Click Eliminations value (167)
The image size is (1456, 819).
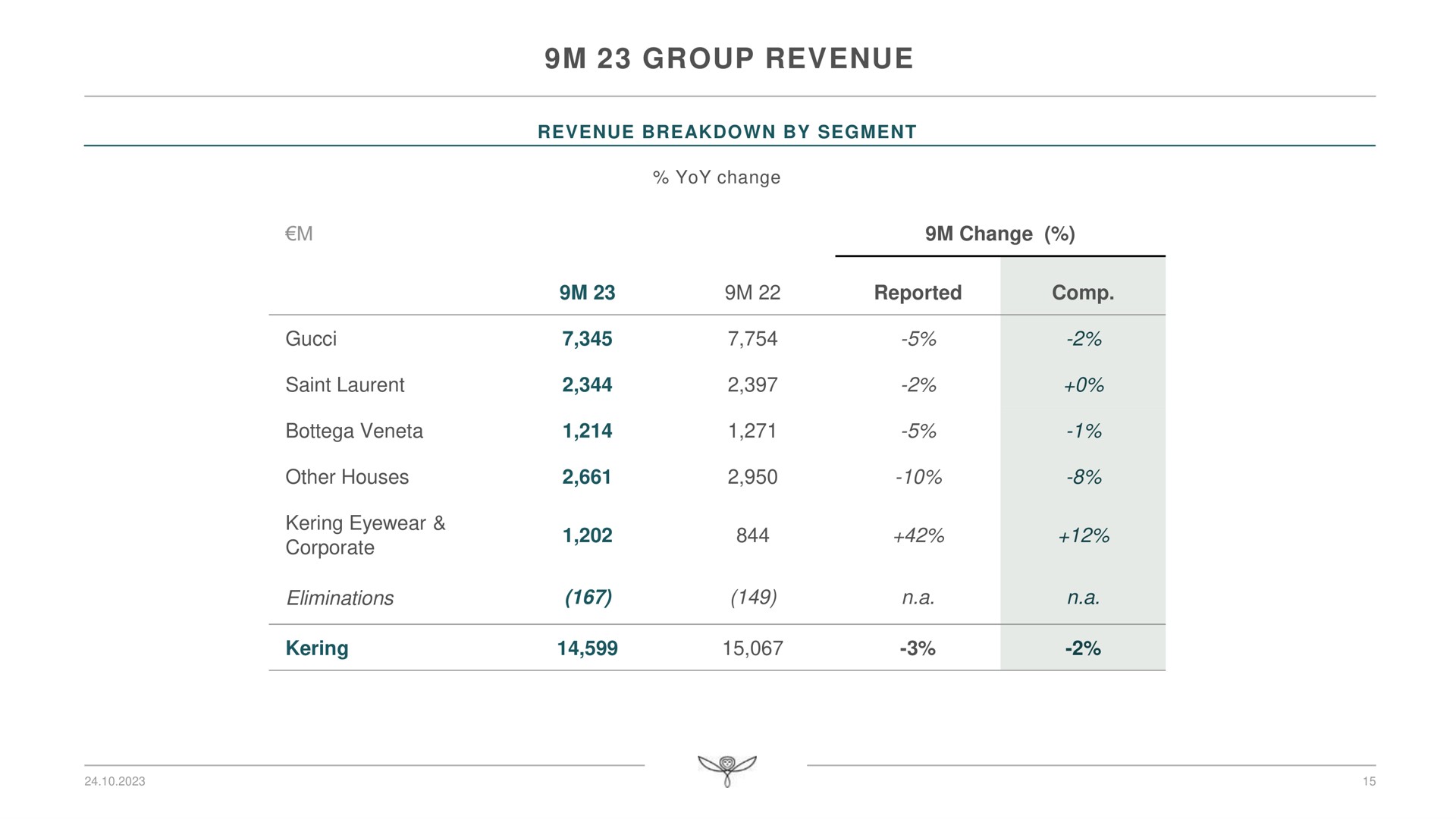588,598
